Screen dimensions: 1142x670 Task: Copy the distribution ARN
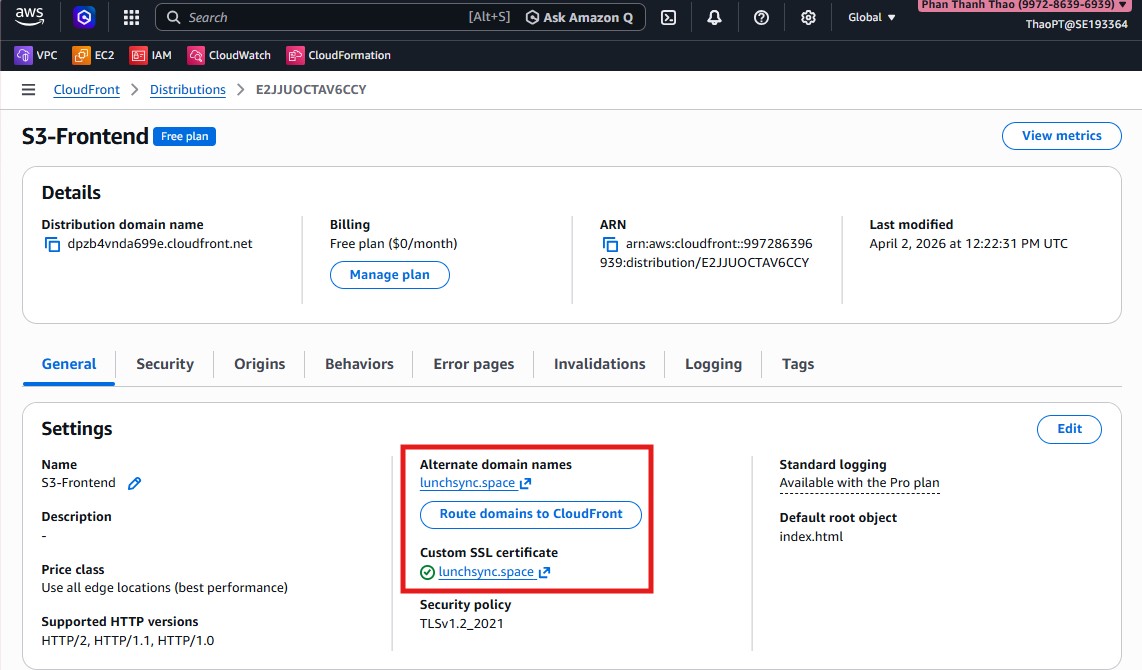(609, 244)
